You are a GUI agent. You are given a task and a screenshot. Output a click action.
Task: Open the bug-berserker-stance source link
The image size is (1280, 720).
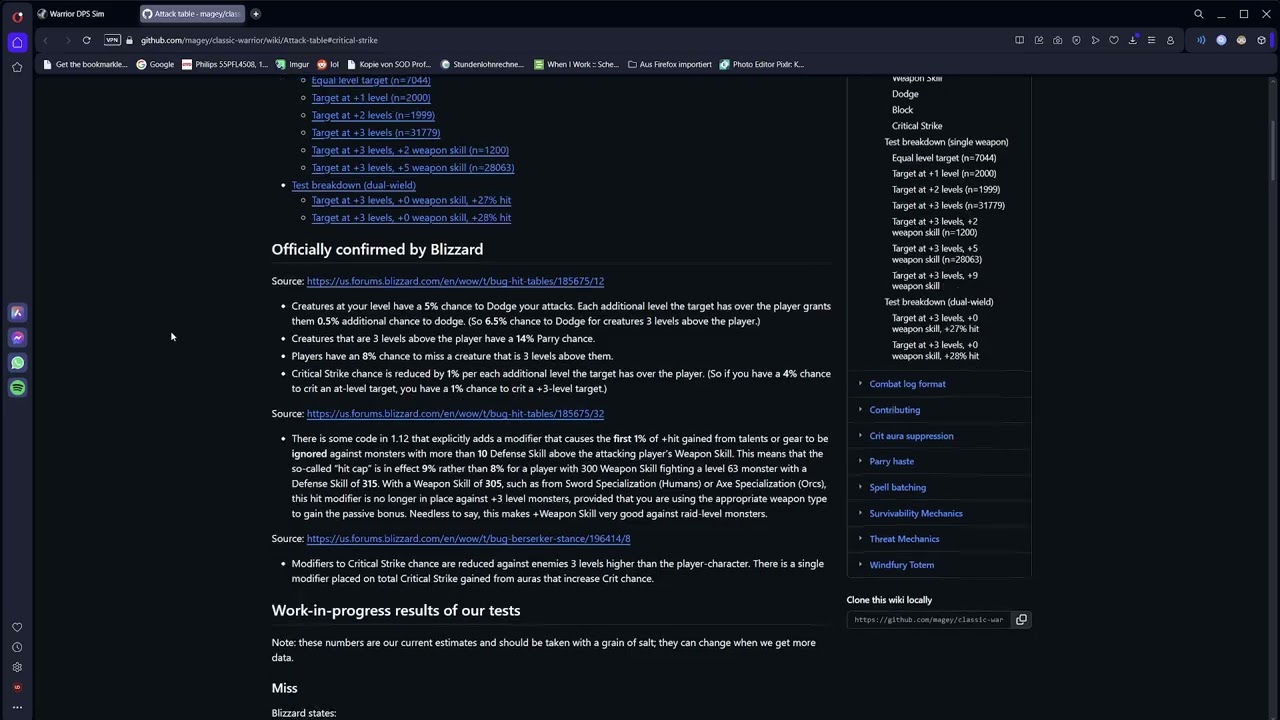(x=468, y=539)
